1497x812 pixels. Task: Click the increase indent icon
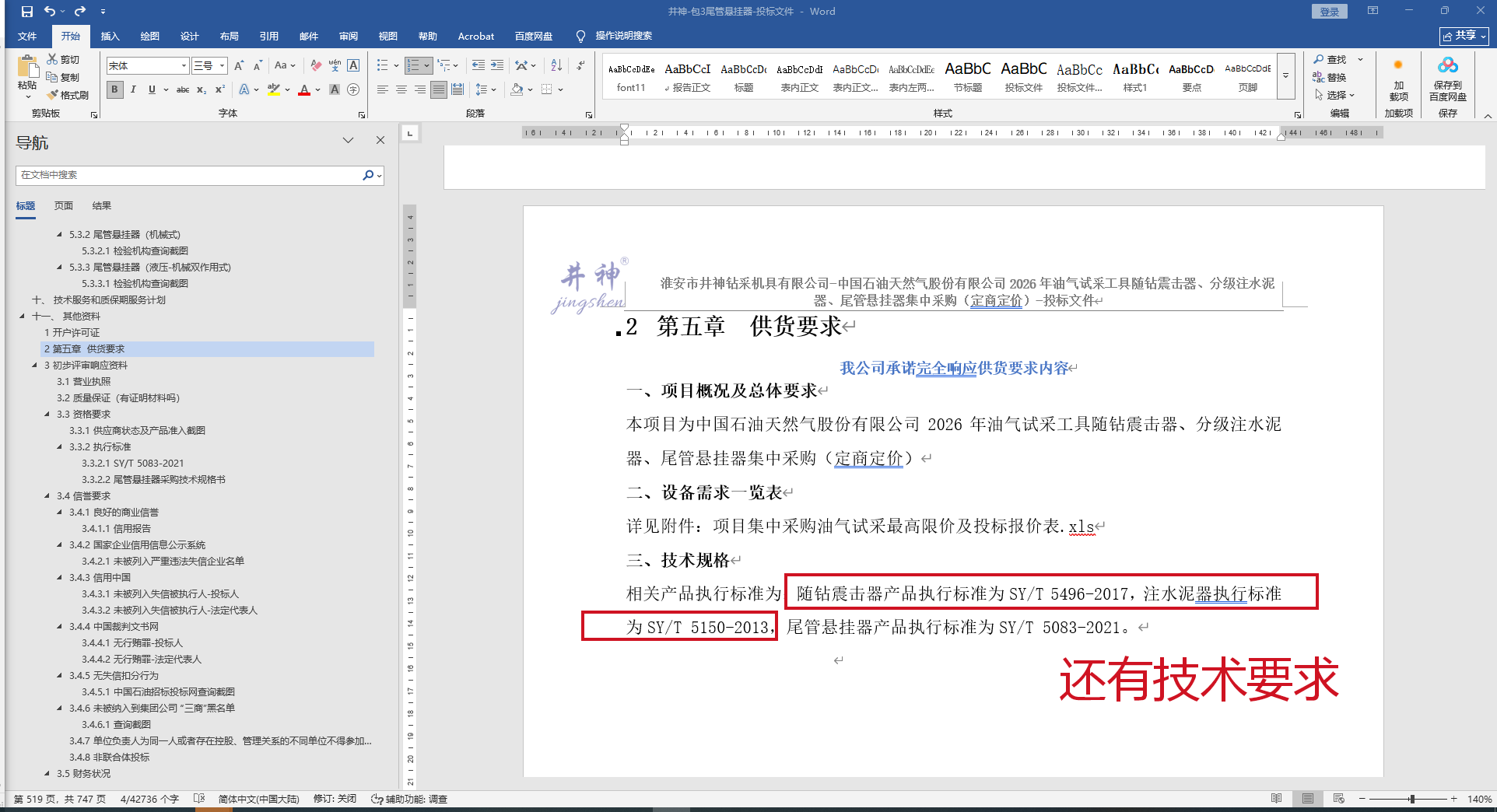(x=497, y=66)
